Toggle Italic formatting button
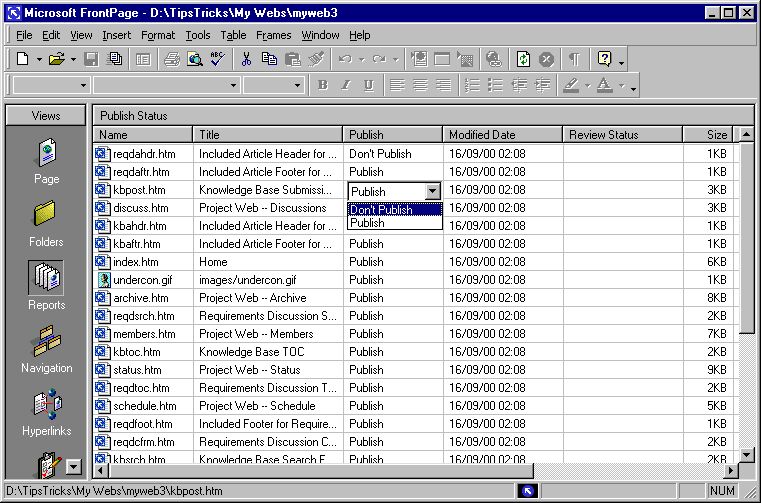 click(346, 85)
